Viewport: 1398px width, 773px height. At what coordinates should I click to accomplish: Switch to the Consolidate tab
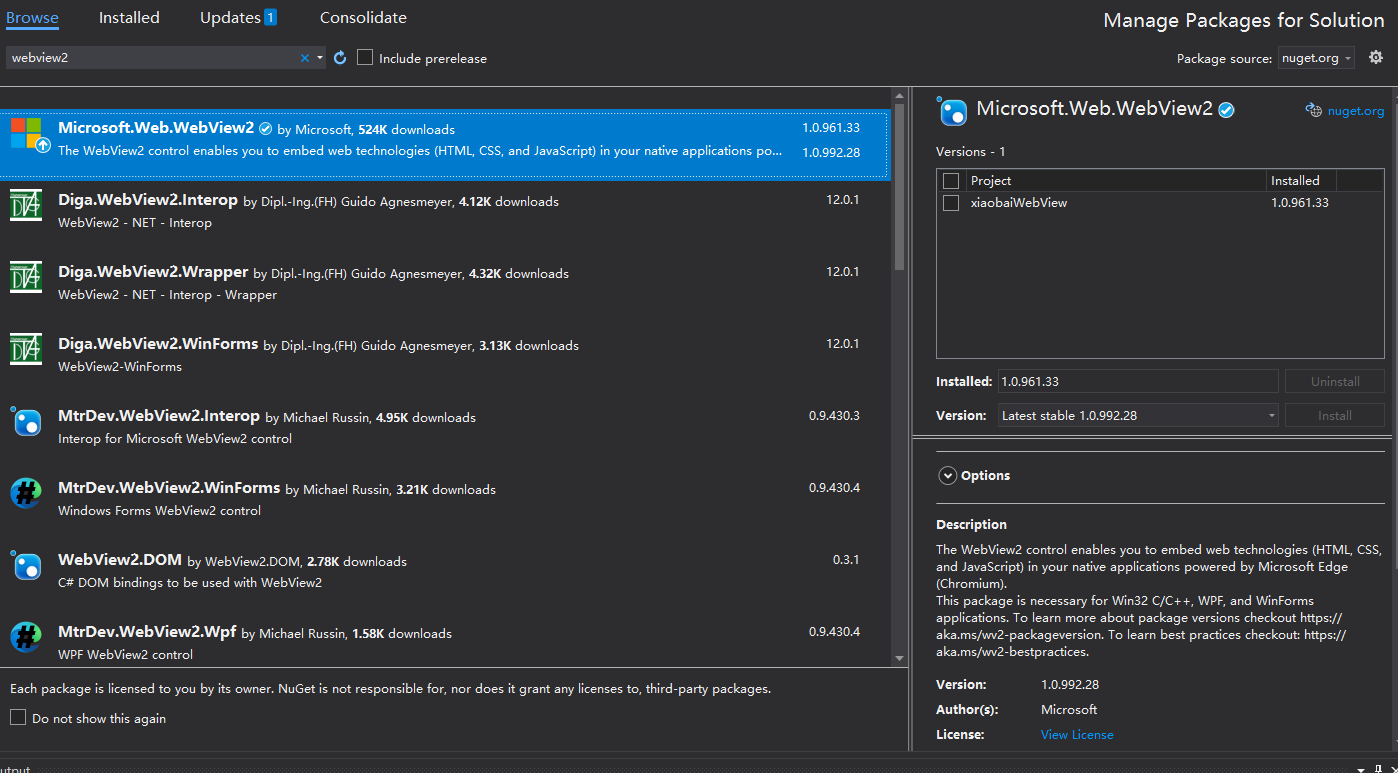point(363,18)
